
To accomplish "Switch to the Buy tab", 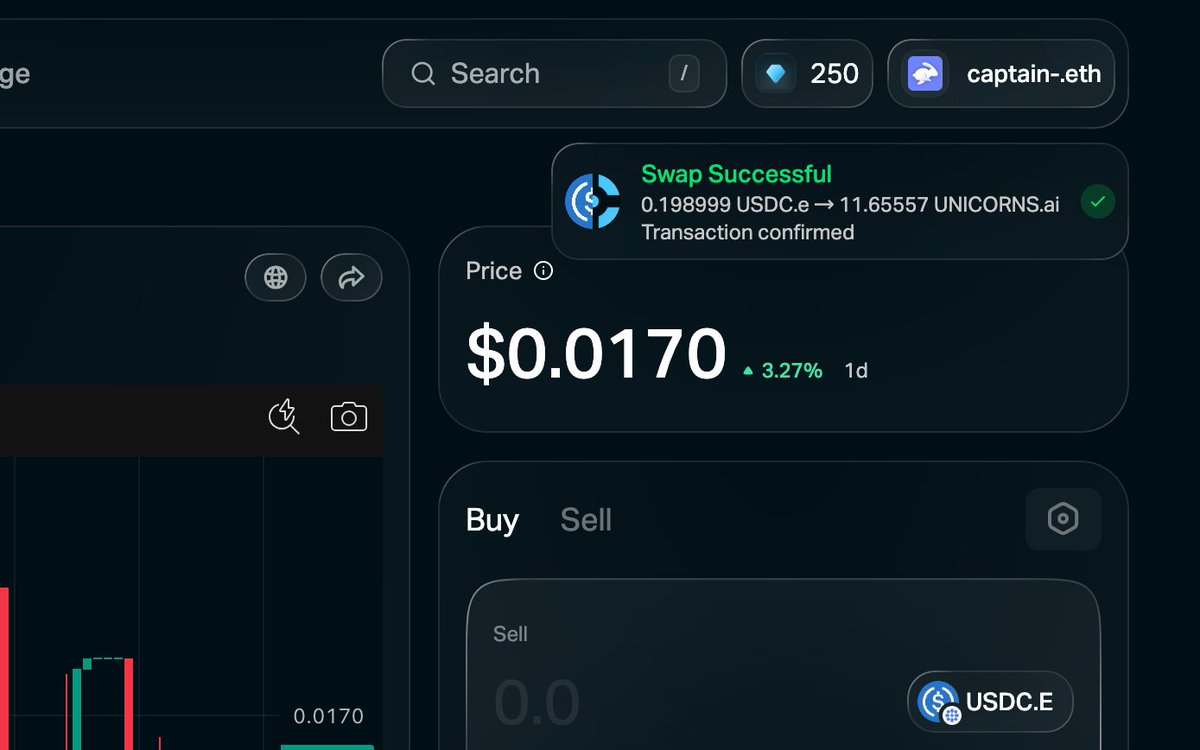I will (x=492, y=520).
